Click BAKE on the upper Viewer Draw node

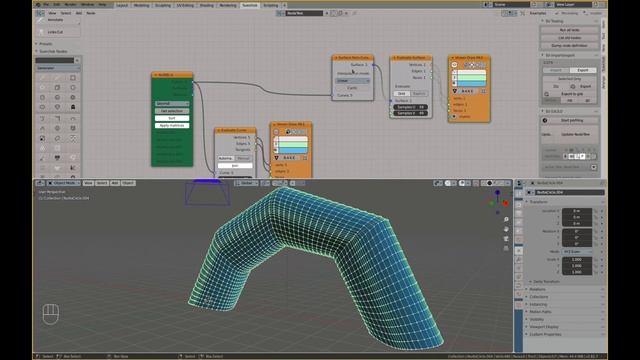[x=467, y=91]
